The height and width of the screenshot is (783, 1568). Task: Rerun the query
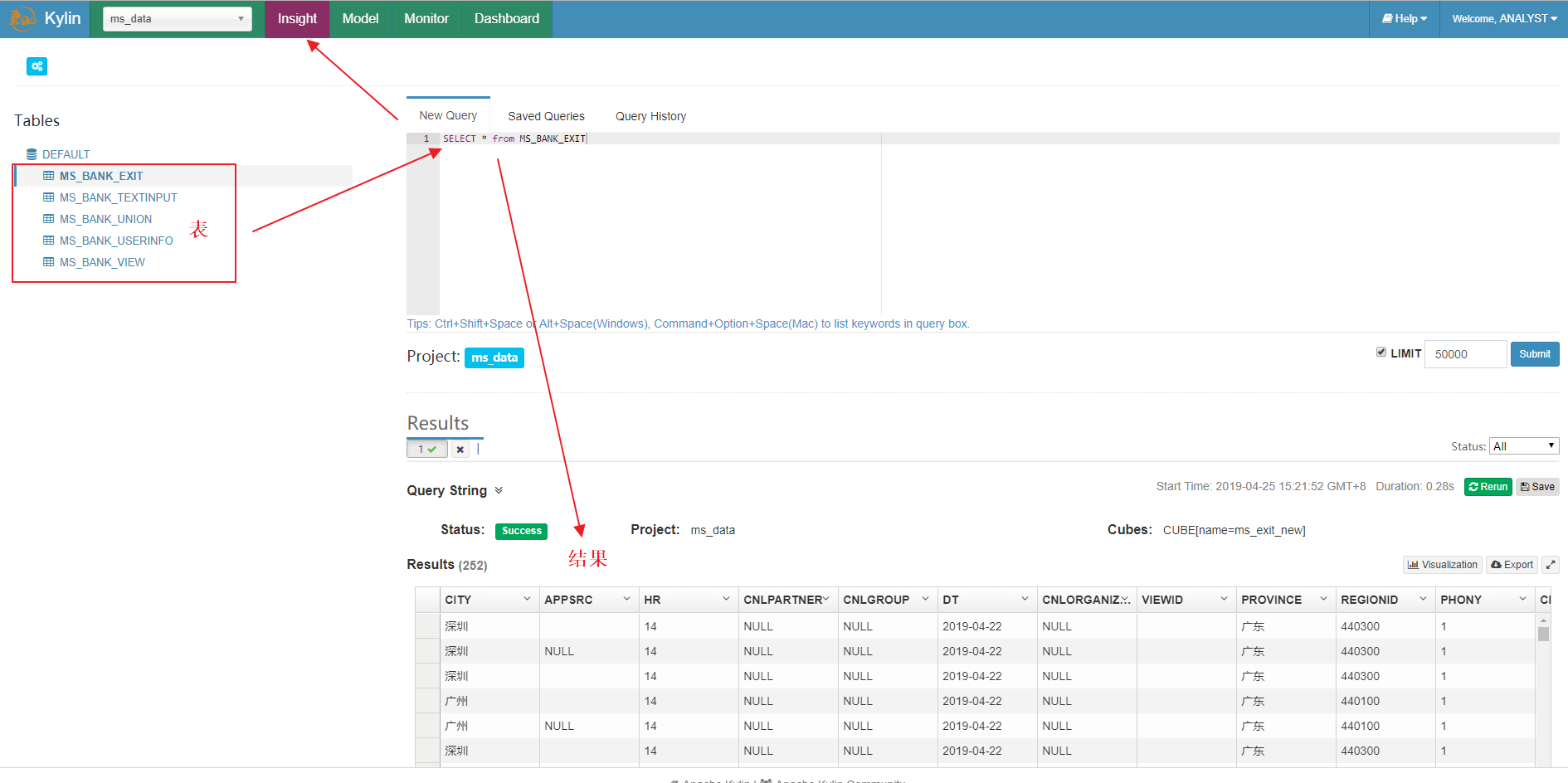(1488, 487)
